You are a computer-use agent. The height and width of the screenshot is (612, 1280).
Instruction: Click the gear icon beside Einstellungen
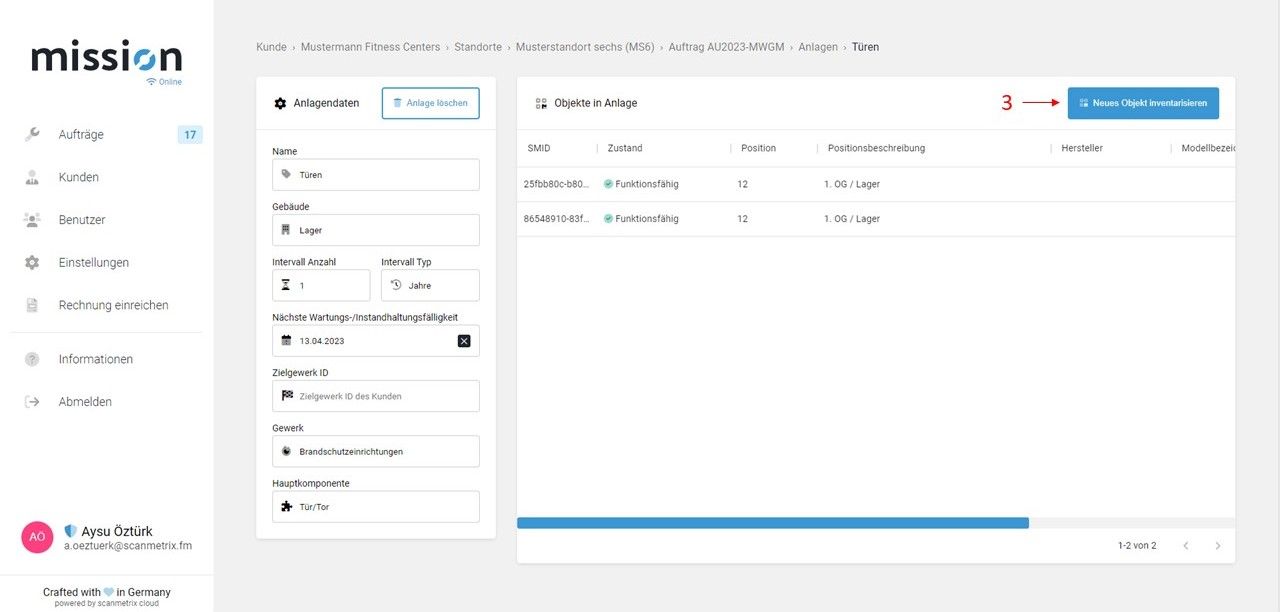32,263
